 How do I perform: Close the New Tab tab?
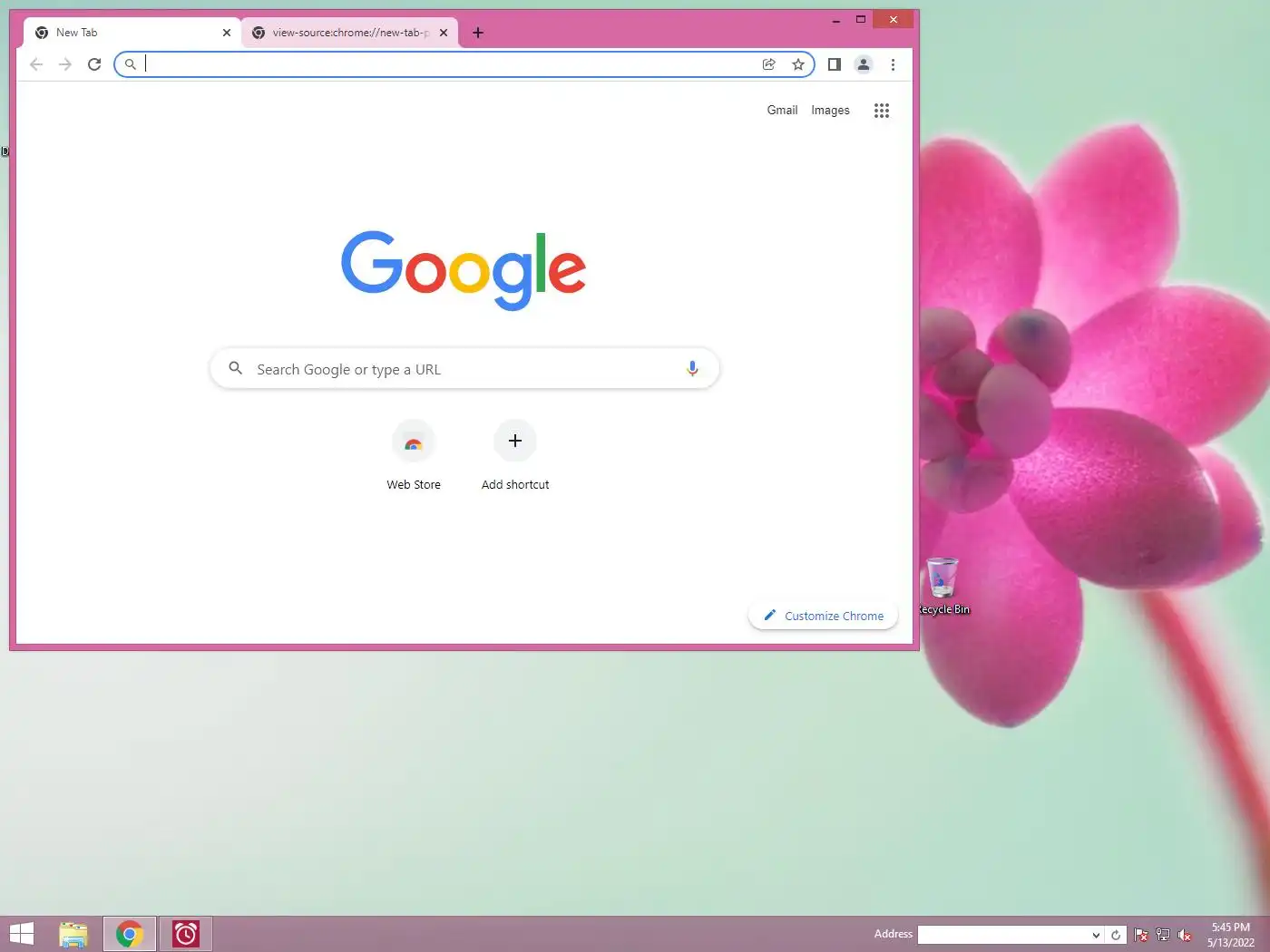pos(227,33)
